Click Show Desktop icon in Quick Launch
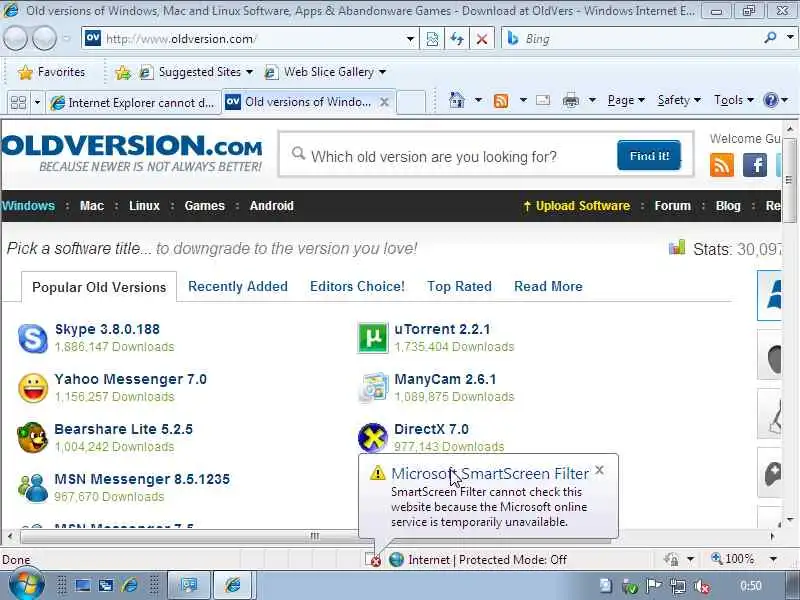 (83, 585)
